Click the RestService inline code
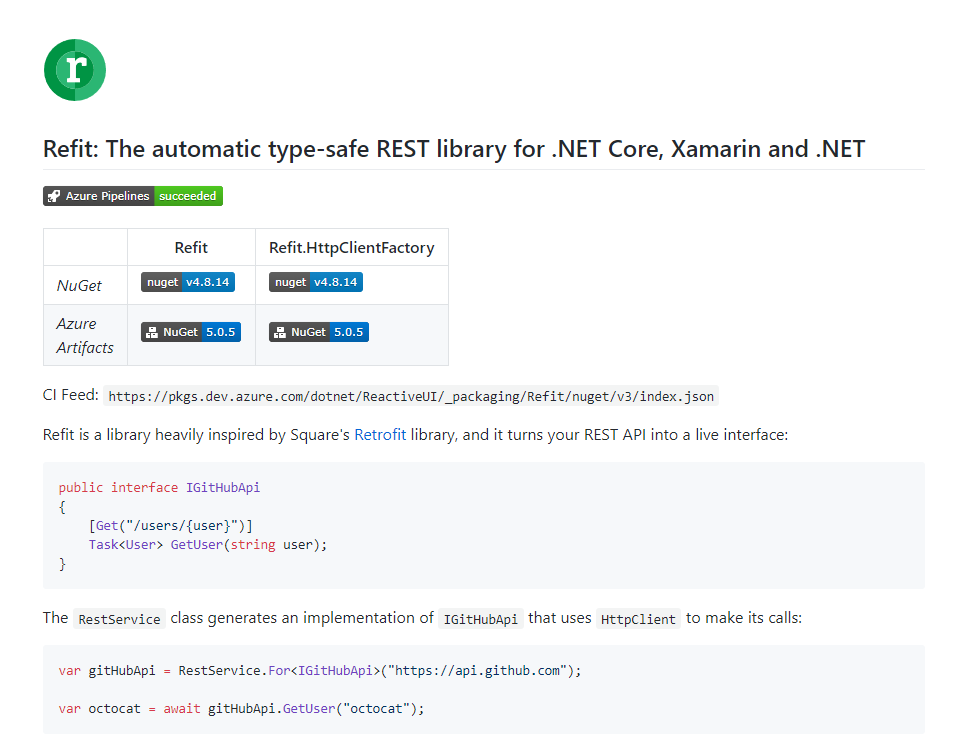The width and height of the screenshot is (968, 752). click(x=119, y=619)
